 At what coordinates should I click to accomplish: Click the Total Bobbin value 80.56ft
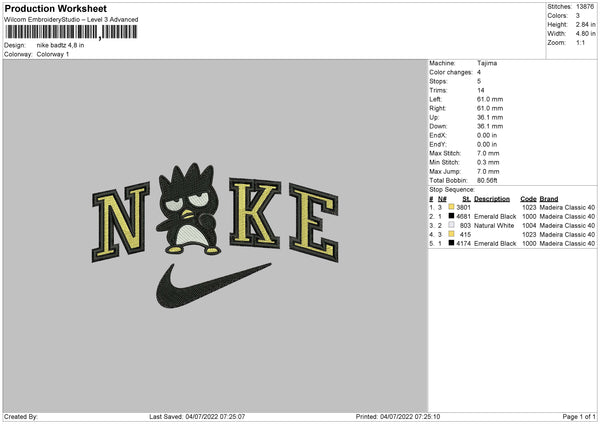point(487,180)
